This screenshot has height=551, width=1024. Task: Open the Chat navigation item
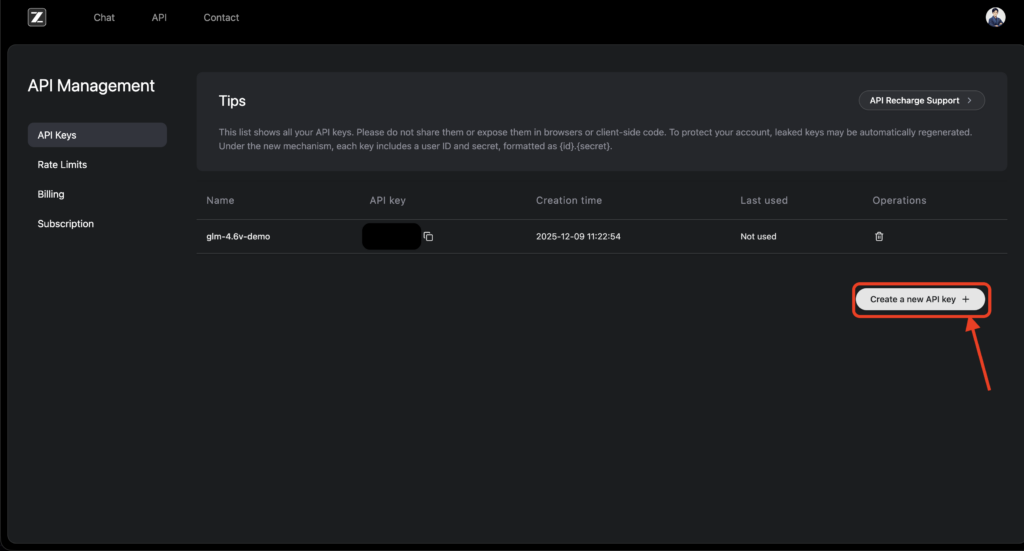pos(104,17)
